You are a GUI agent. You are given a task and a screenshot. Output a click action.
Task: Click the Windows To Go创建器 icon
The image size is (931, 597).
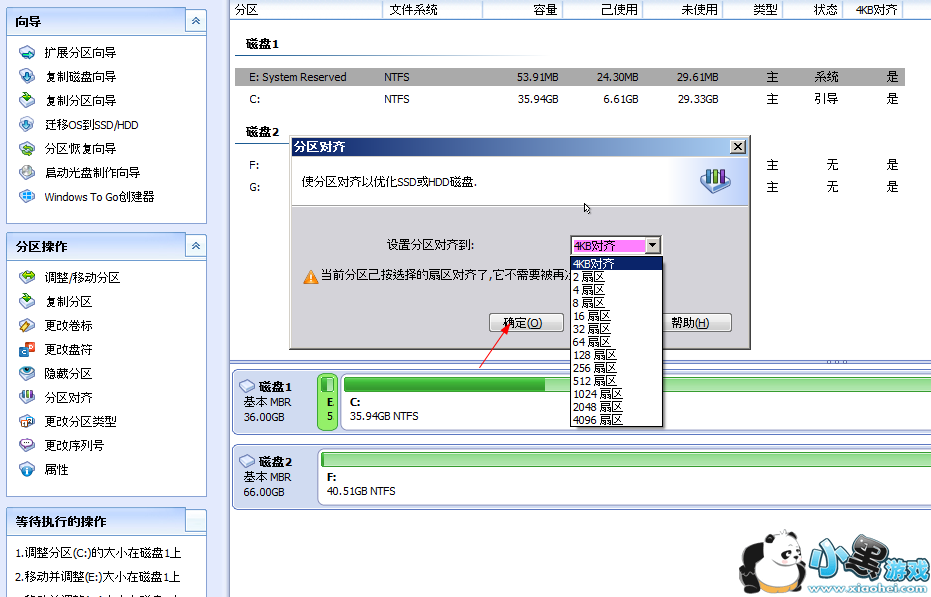[27, 196]
